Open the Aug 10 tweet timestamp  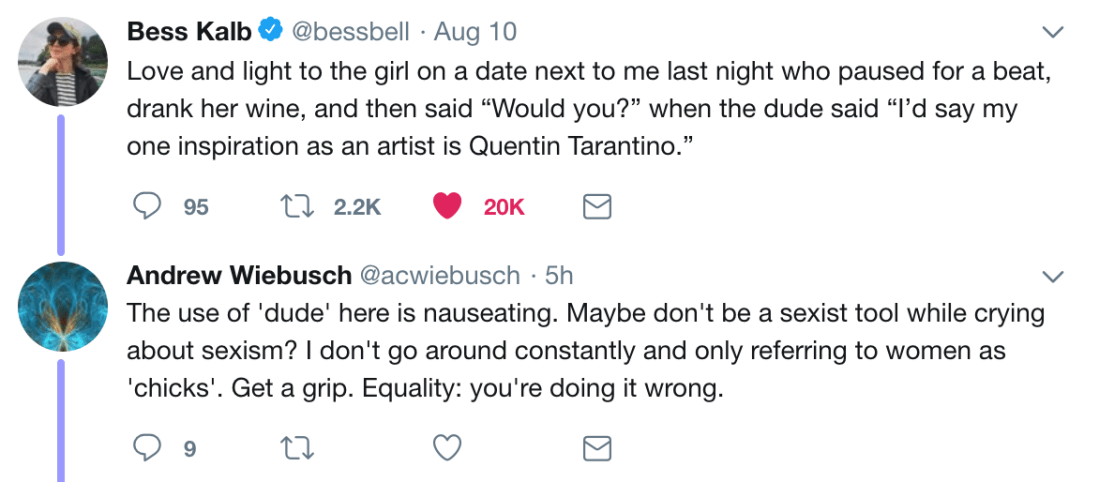tap(475, 32)
